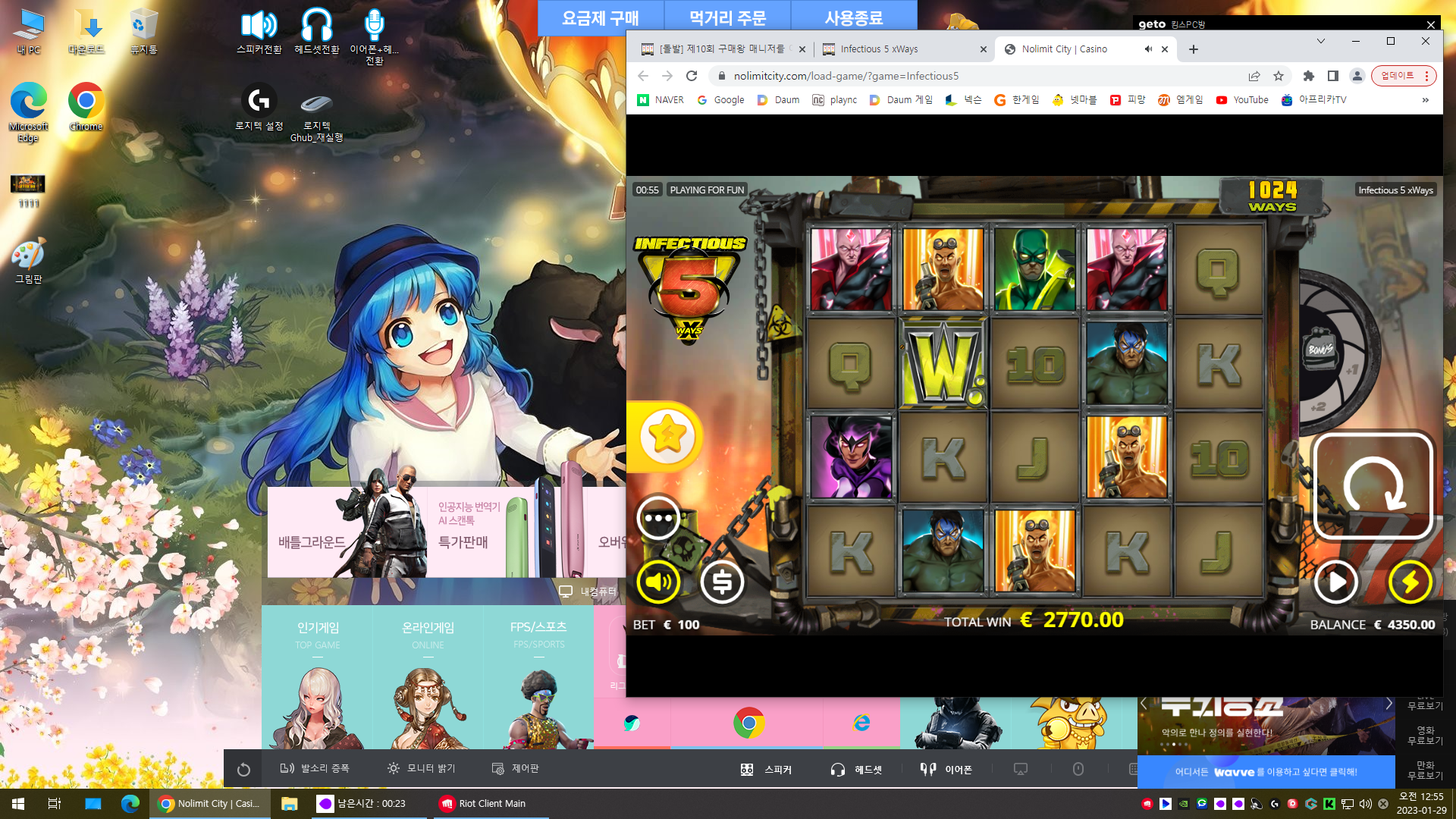
Task: Click the 배틀그라운드 banner
Action: pyautogui.click(x=347, y=532)
